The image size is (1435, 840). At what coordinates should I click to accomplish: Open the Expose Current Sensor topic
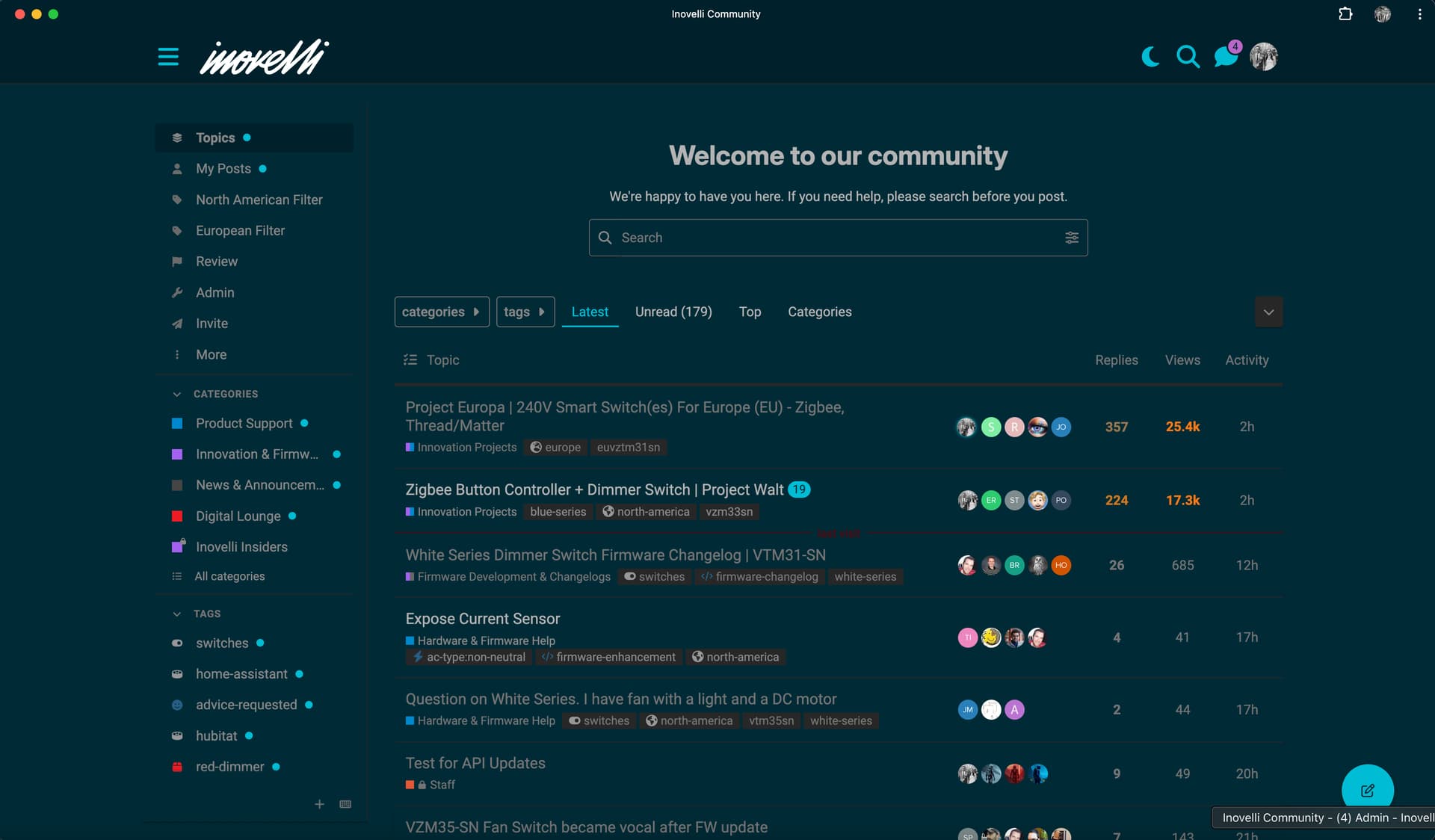(482, 619)
